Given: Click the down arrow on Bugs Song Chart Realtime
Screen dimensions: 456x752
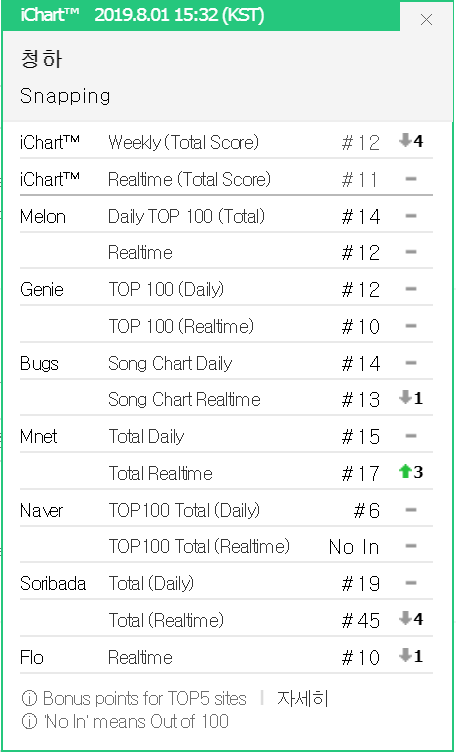Looking at the screenshot, I should pos(405,398).
